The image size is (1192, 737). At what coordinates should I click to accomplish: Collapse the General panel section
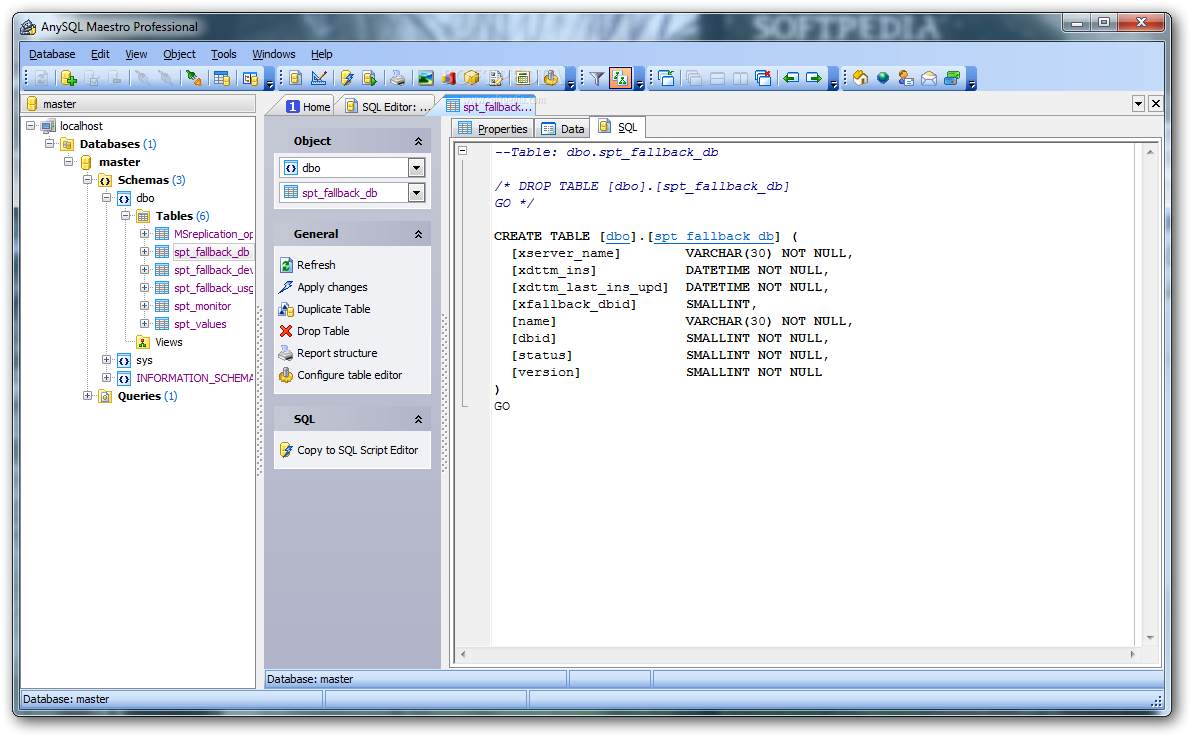pyautogui.click(x=418, y=235)
